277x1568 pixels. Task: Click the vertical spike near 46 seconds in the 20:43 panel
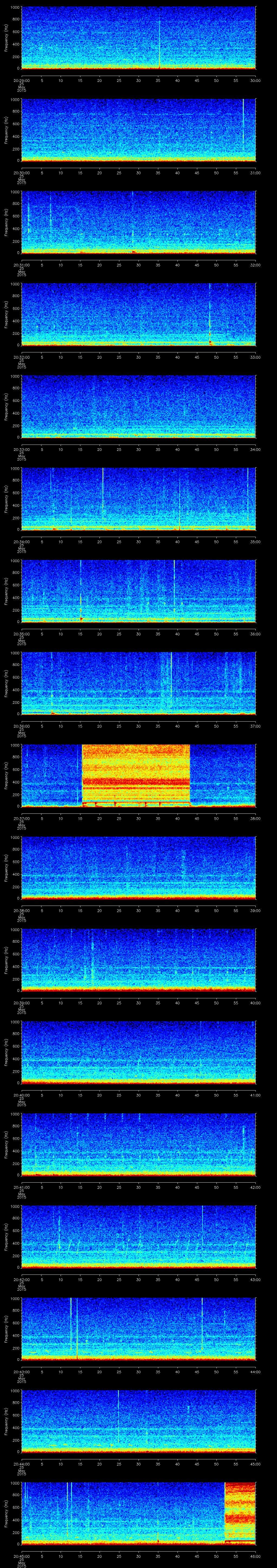[202, 1325]
